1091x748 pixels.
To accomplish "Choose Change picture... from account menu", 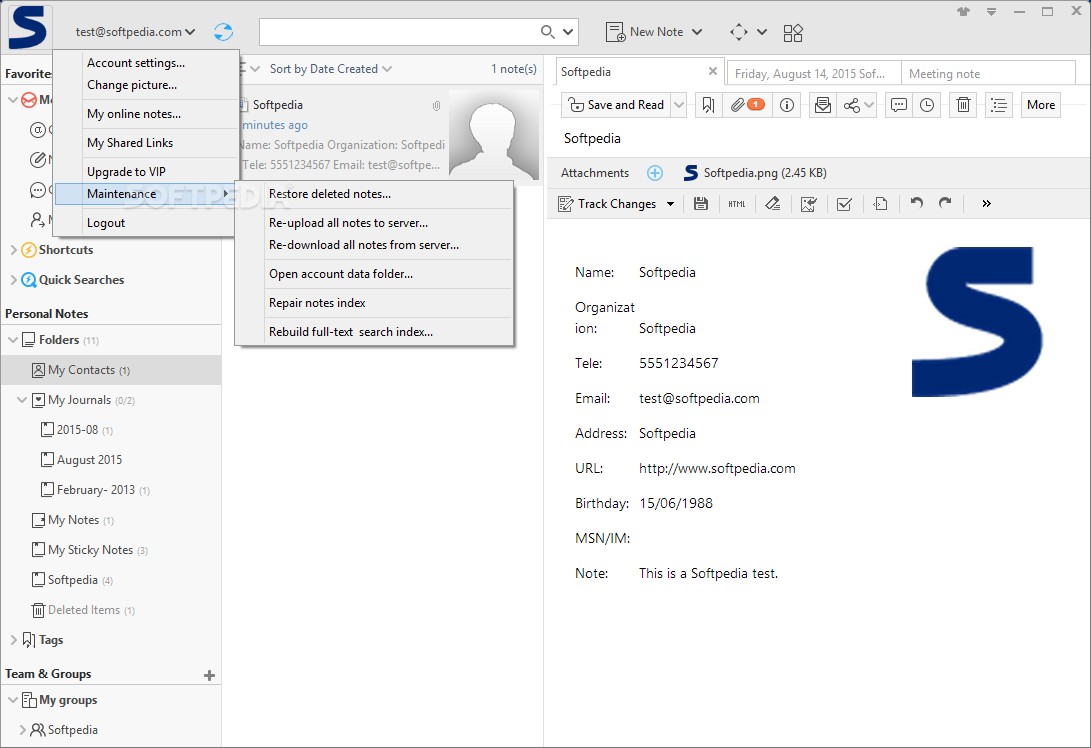I will coord(146,85).
